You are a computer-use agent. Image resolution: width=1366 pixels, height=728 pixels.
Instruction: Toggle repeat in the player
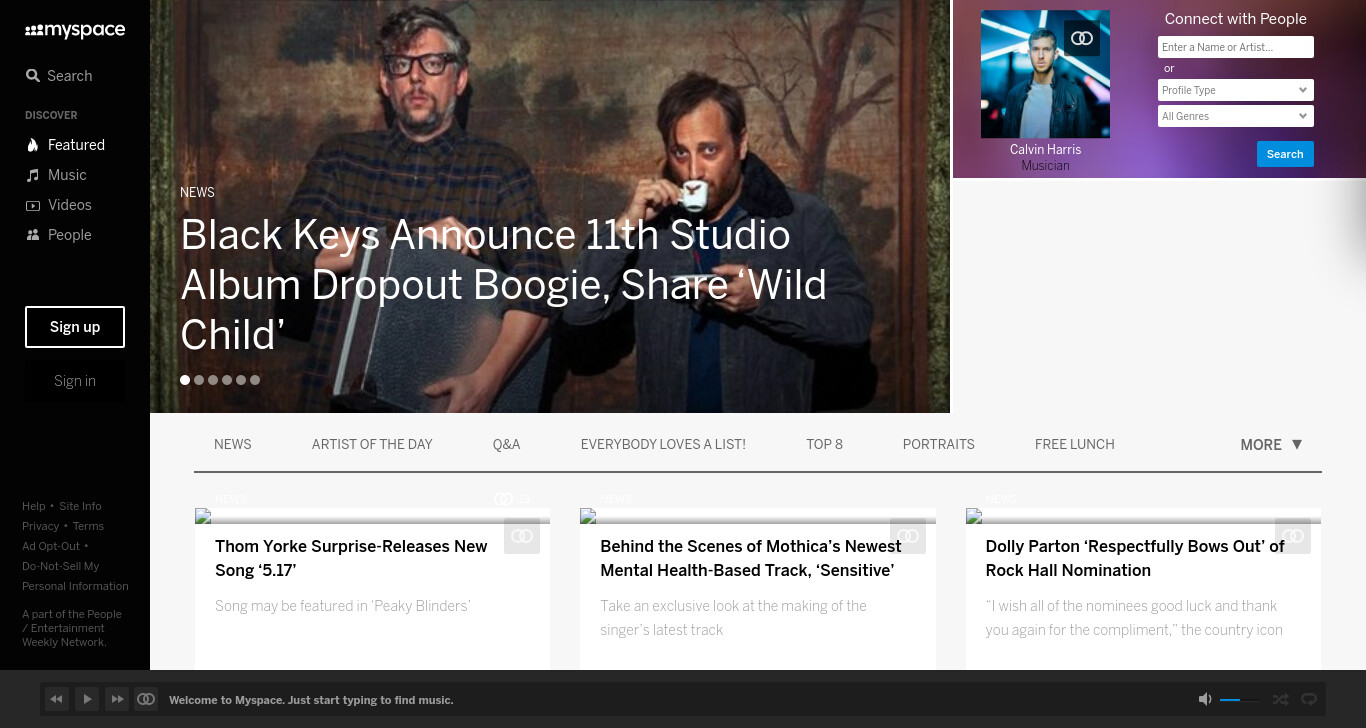pos(1308,699)
